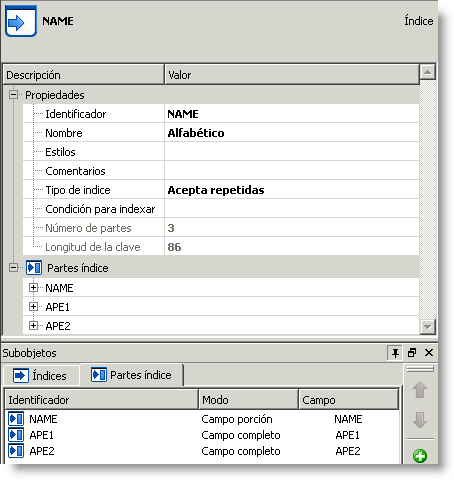Viewport: 454px width, 480px height.
Task: Click the Modo column header
Action: (249, 400)
